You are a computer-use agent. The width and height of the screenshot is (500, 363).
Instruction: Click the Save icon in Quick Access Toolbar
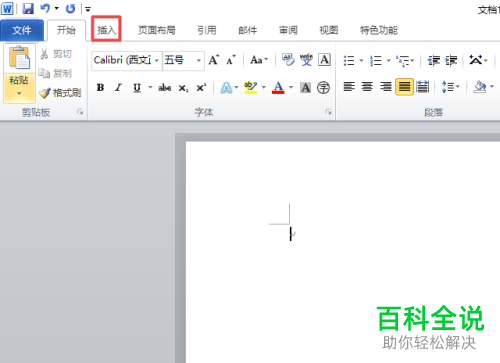pos(28,9)
